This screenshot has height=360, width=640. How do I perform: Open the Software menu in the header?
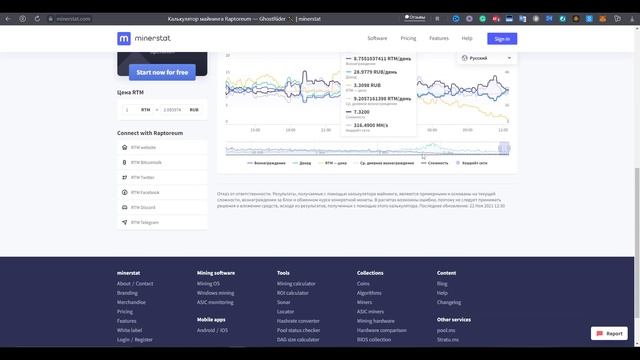pyautogui.click(x=377, y=38)
